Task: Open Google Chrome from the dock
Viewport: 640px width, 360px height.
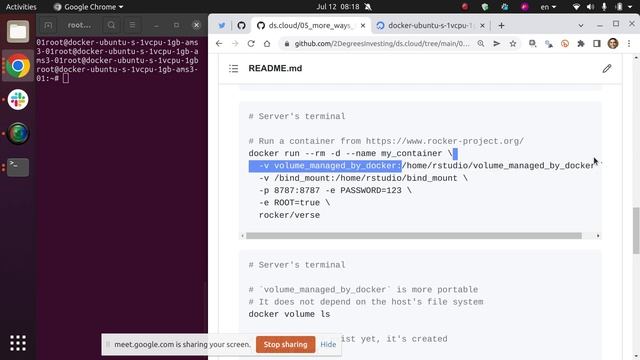Action: pos(18,66)
